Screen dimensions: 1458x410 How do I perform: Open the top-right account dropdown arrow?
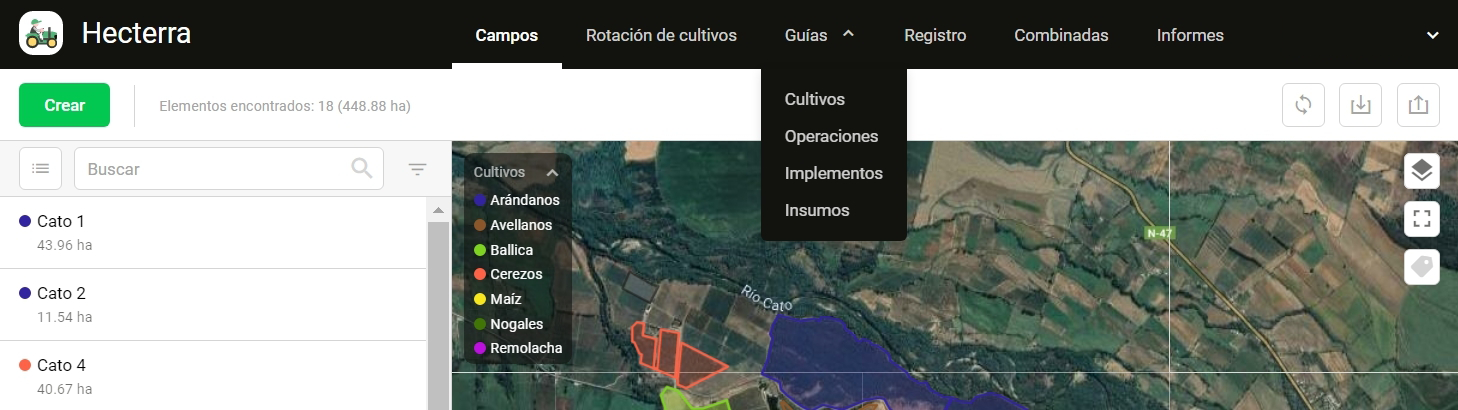(1432, 35)
